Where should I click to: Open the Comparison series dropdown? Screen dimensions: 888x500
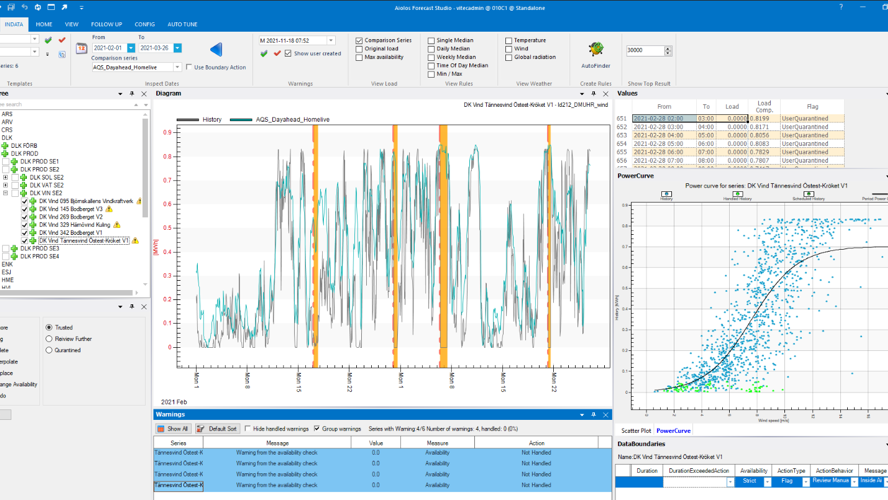click(178, 67)
